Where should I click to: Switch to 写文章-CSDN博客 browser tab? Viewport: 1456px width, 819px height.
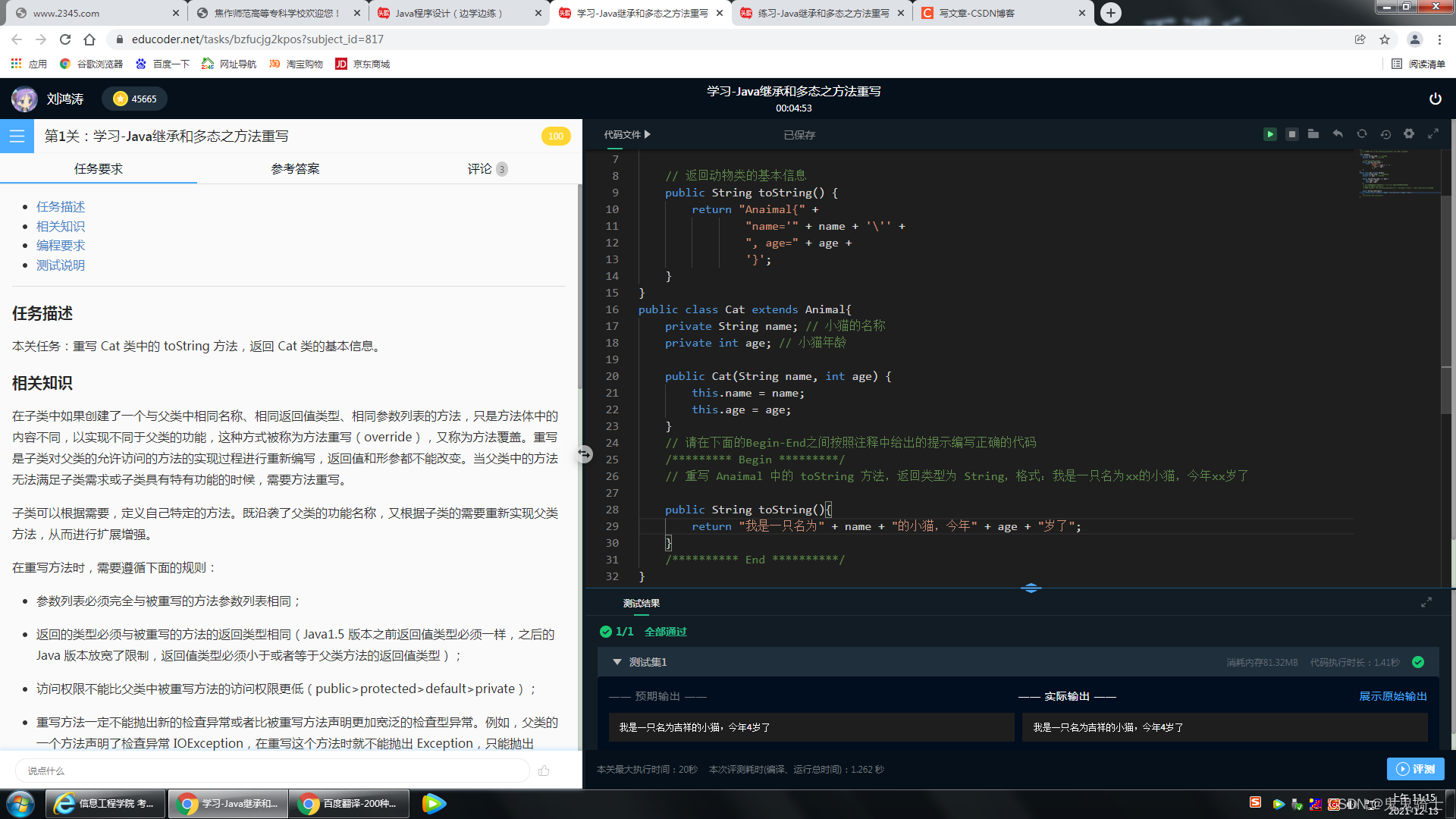[x=1003, y=13]
